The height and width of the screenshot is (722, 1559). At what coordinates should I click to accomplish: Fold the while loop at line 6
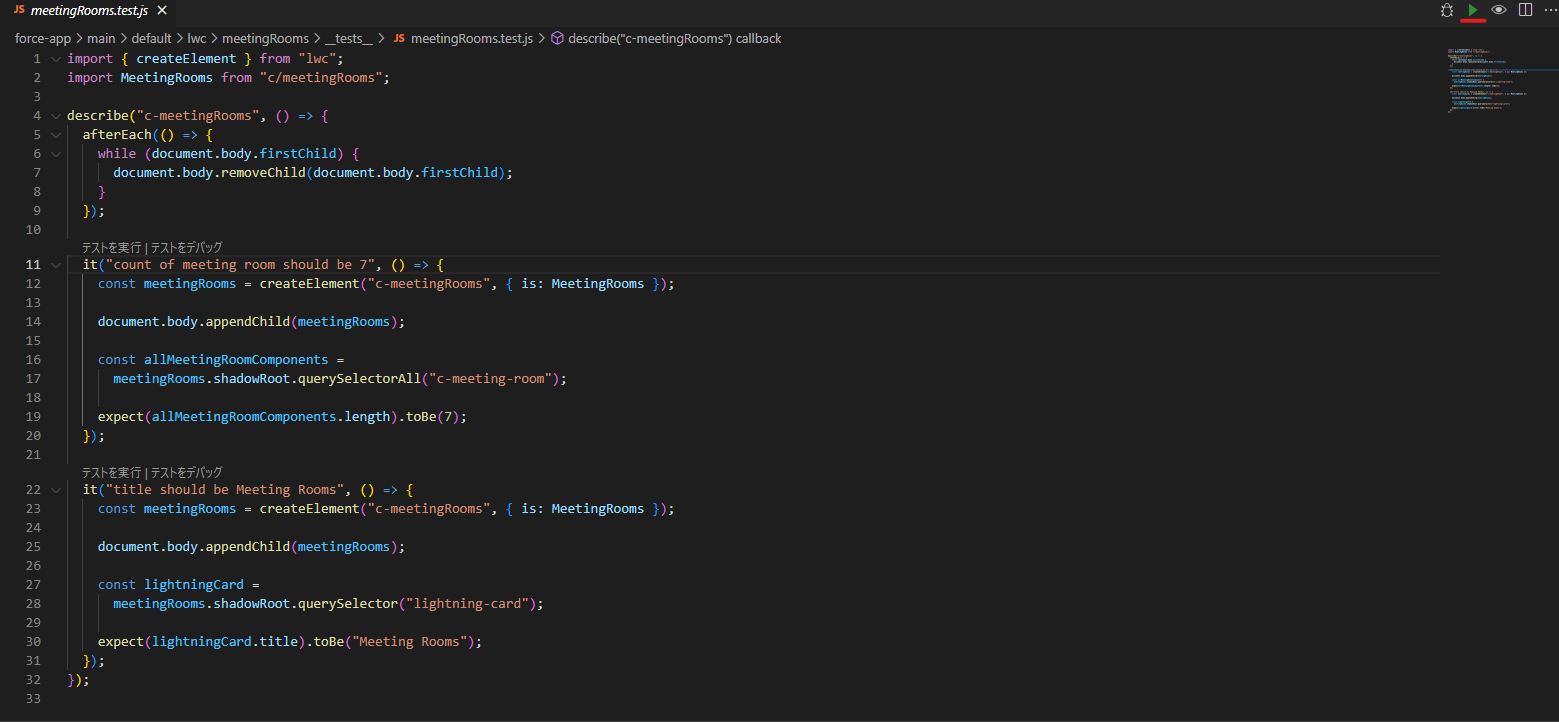click(56, 154)
